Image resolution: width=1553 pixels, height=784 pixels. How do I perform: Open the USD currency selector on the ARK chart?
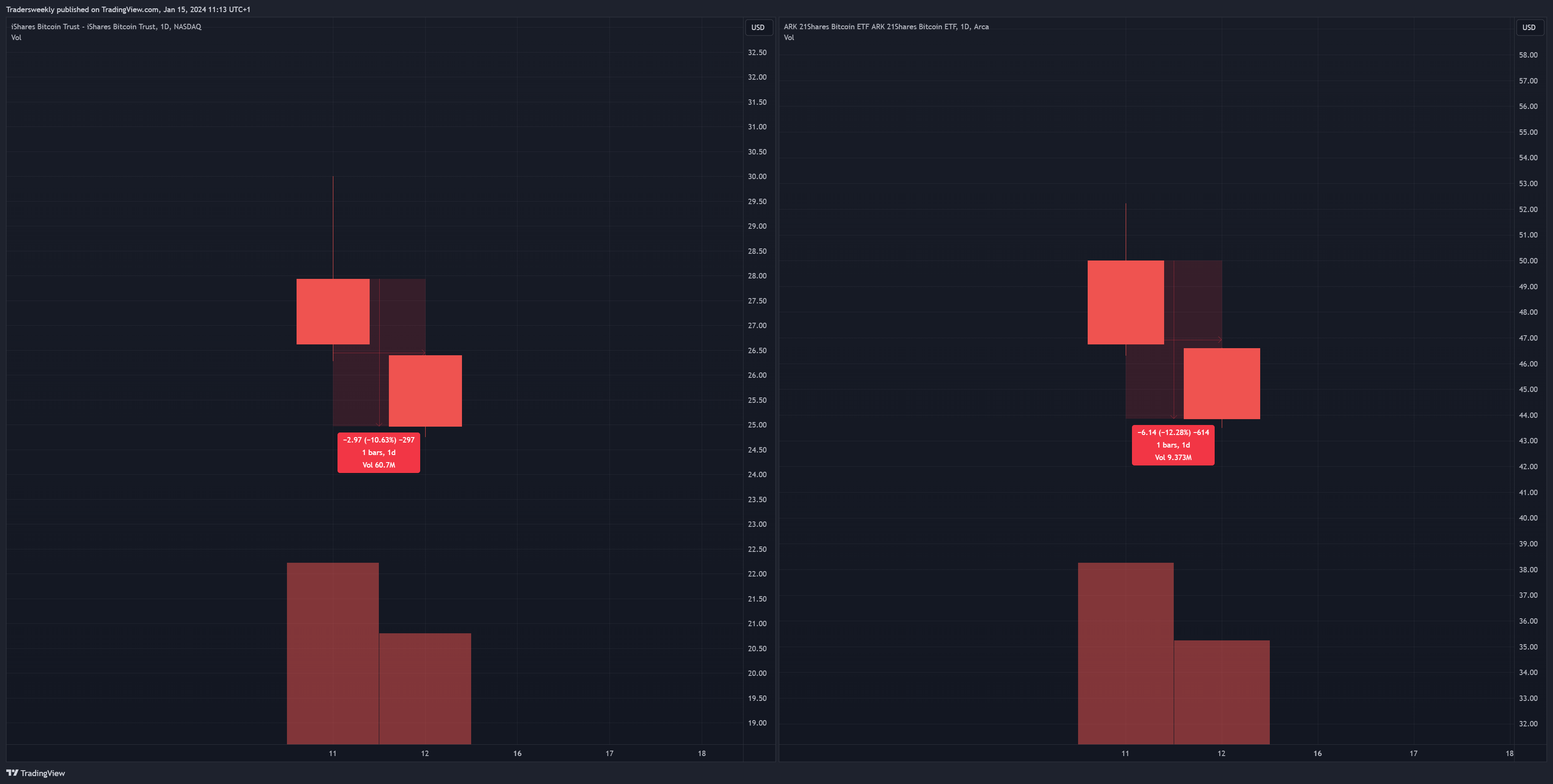(x=1529, y=27)
